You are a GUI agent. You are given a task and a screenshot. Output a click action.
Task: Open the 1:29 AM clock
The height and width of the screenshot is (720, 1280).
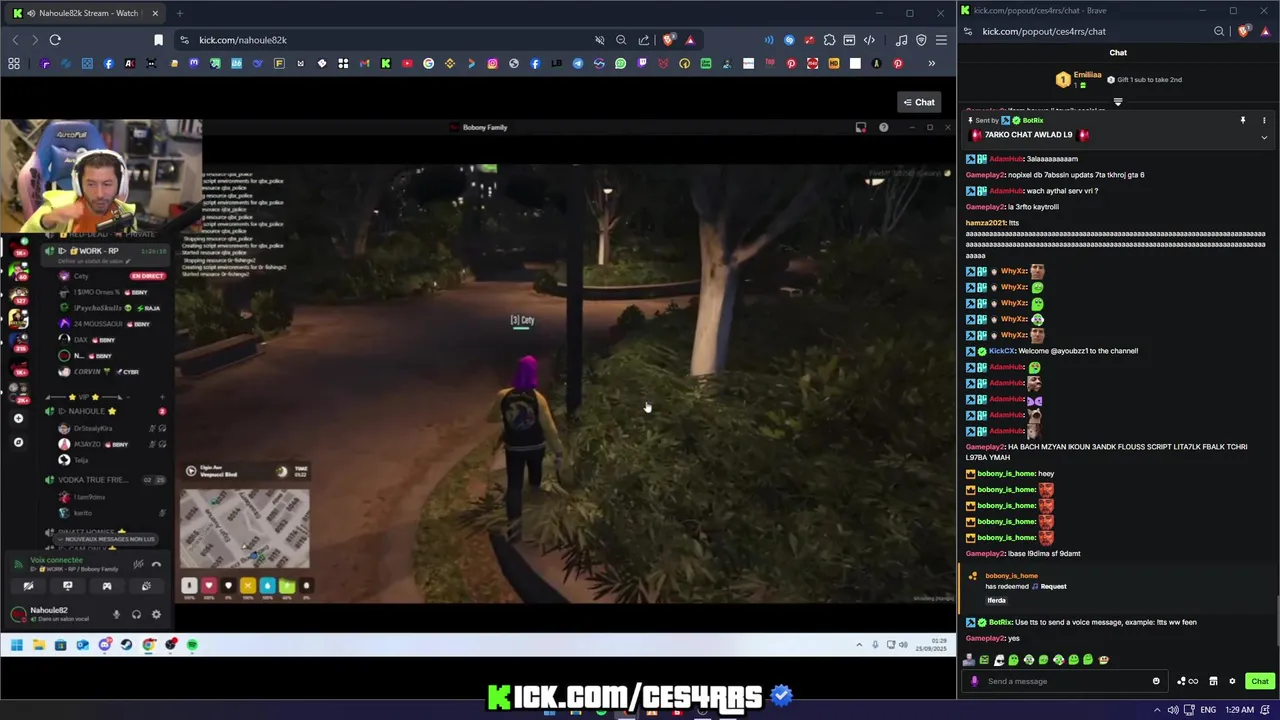pos(1239,710)
